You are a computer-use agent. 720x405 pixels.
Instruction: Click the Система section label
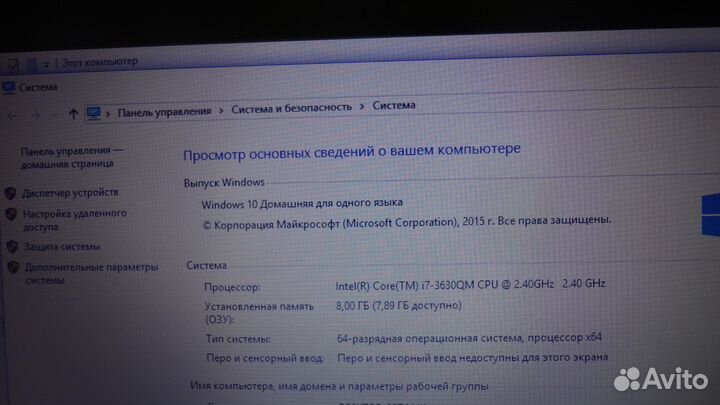(x=207, y=265)
